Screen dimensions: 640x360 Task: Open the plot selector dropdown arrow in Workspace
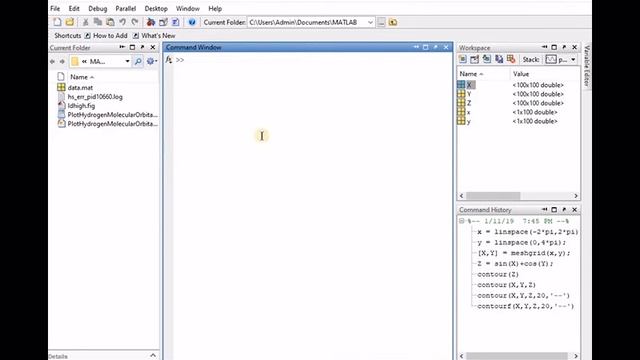tap(573, 60)
